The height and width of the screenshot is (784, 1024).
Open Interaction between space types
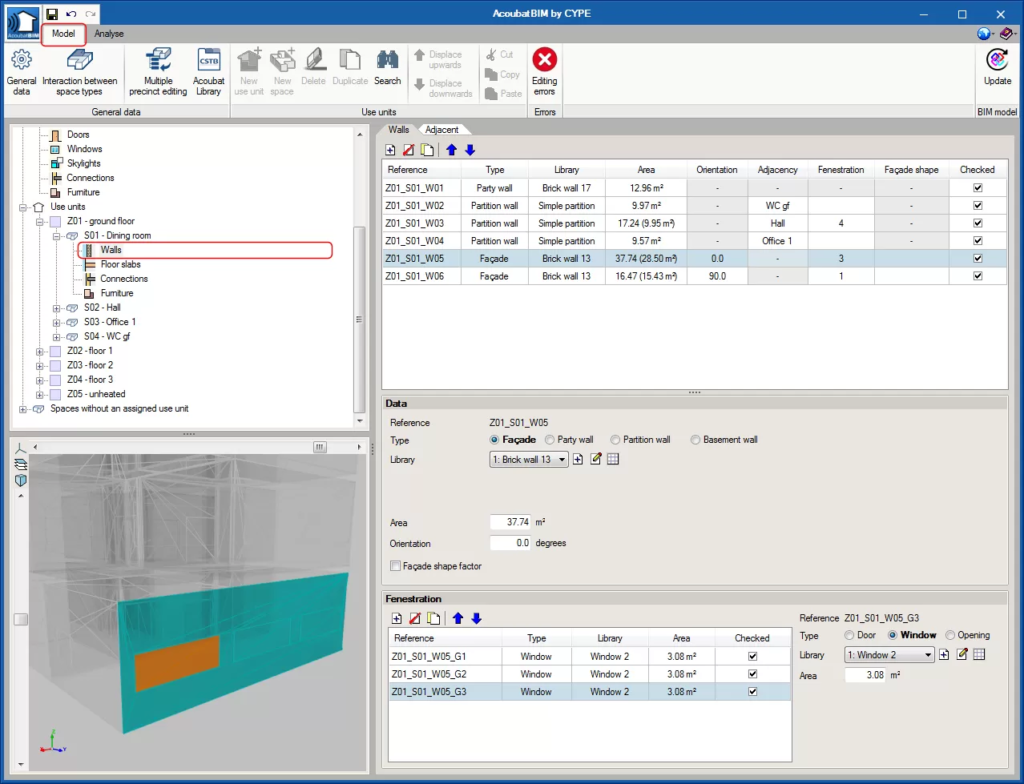pyautogui.click(x=79, y=70)
